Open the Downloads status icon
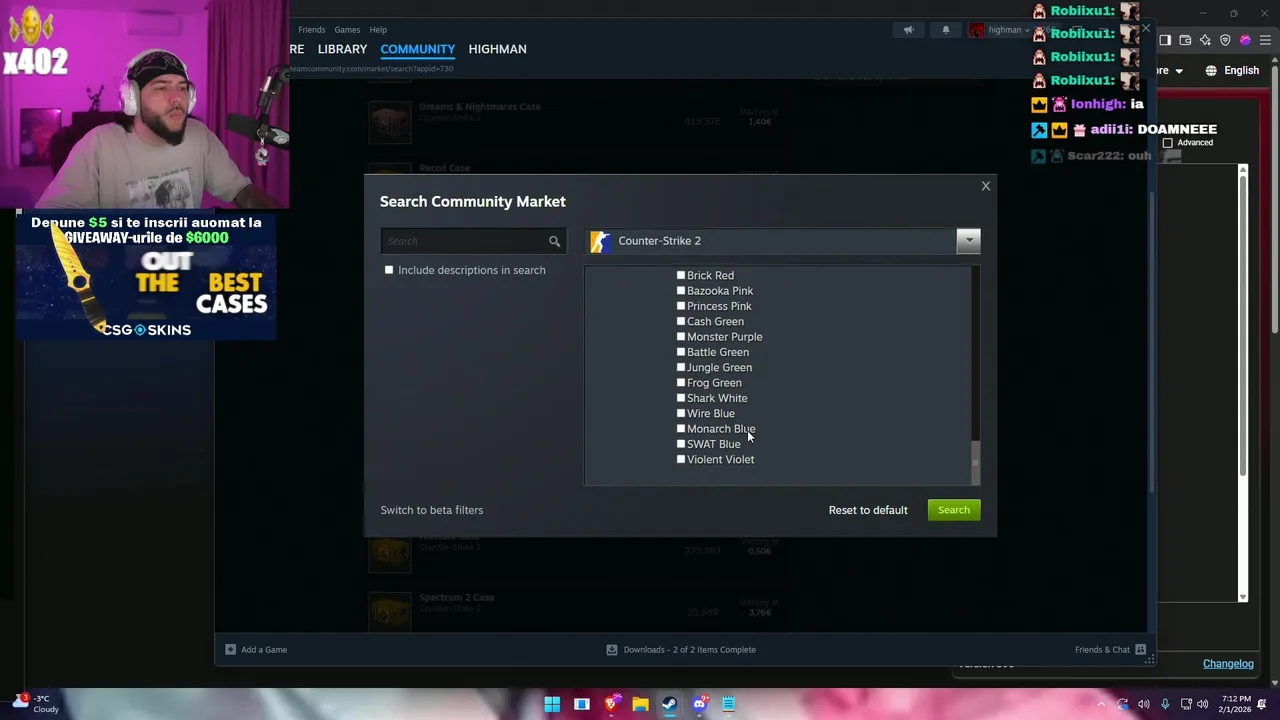The width and height of the screenshot is (1280, 720). [611, 649]
